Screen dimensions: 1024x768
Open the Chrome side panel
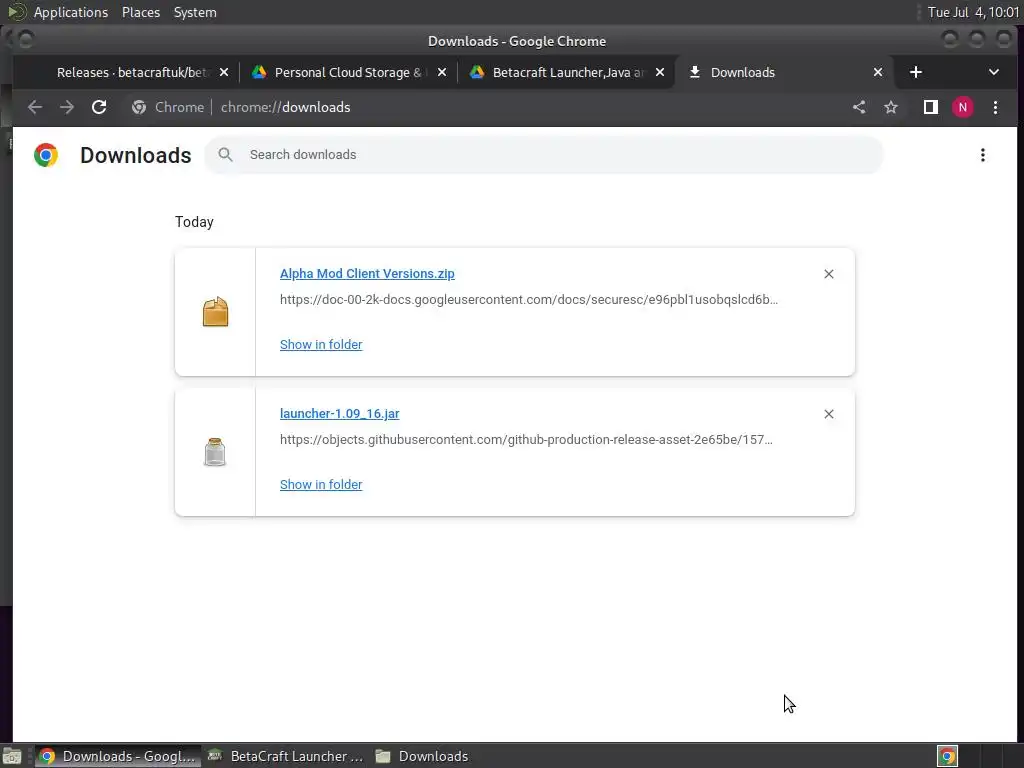[931, 107]
